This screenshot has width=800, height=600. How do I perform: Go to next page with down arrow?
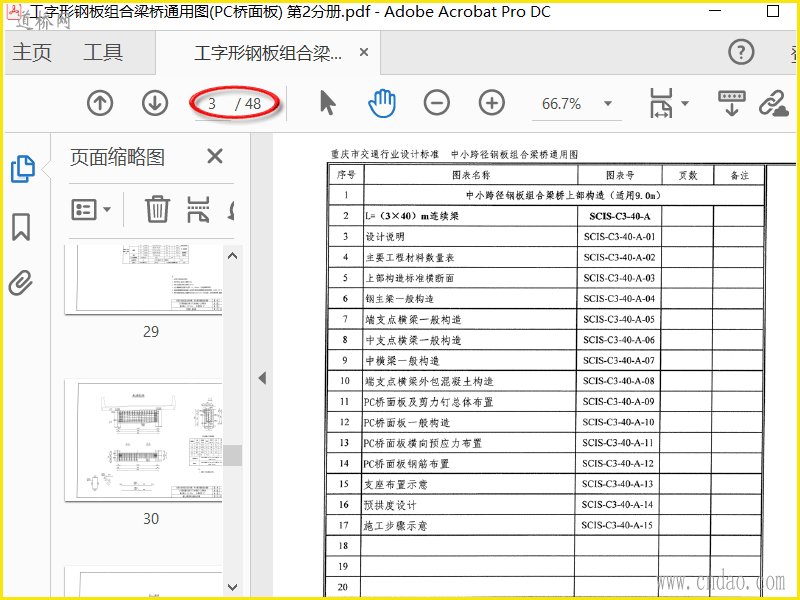155,103
